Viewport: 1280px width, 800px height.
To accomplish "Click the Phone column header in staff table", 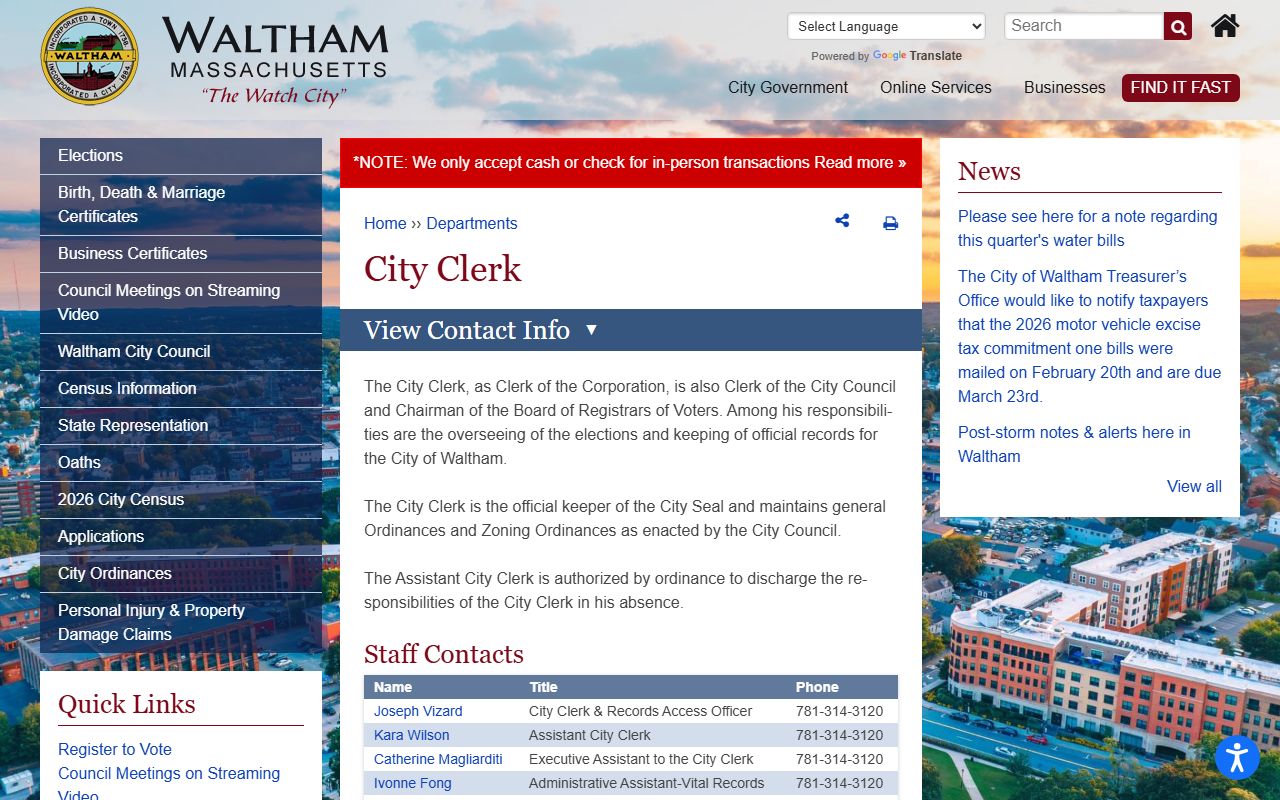I will coord(817,687).
